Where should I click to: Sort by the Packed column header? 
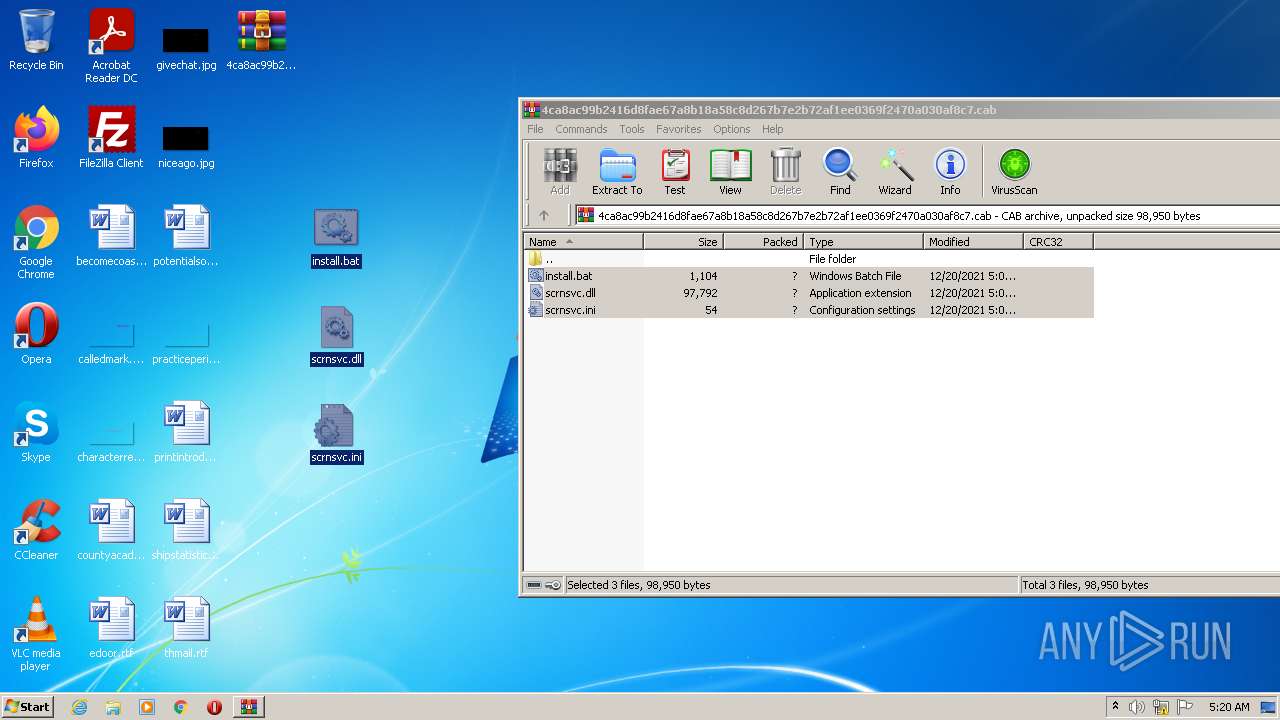coord(763,242)
